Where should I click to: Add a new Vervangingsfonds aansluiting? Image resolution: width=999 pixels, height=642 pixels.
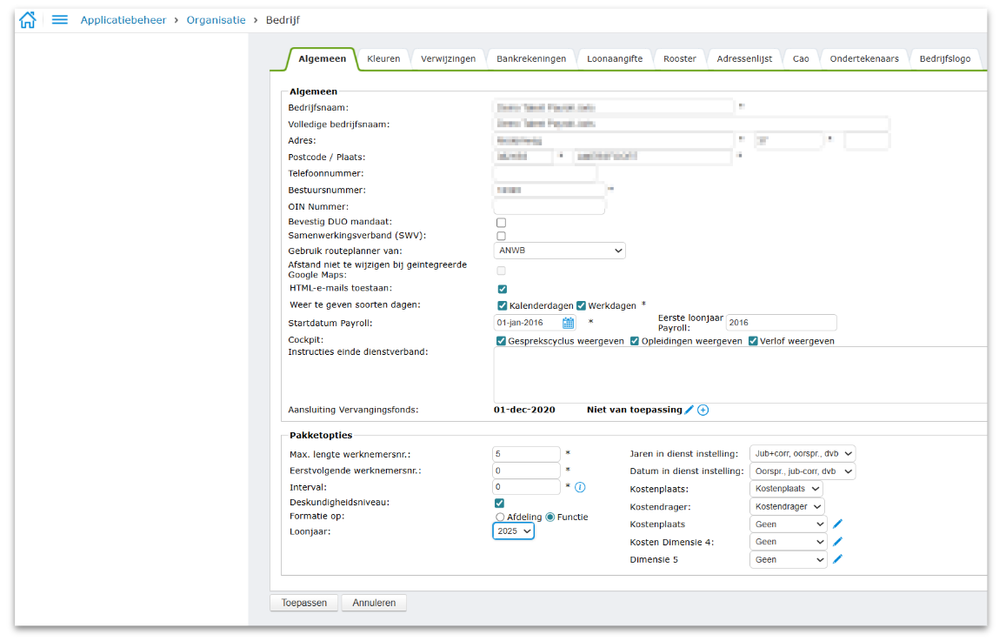tap(703, 410)
